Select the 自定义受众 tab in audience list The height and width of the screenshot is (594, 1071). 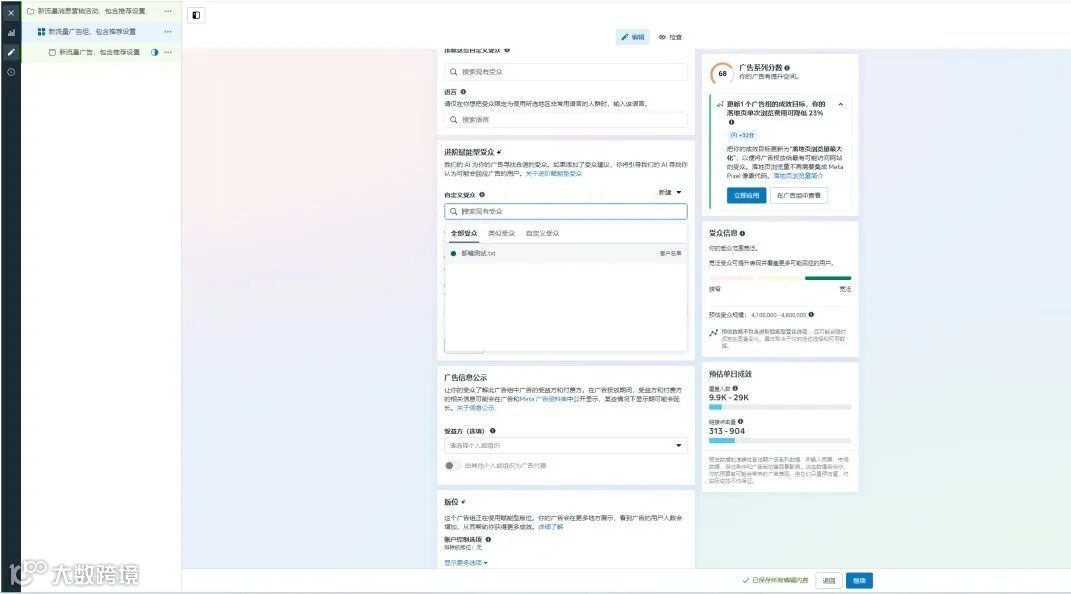[542, 234]
